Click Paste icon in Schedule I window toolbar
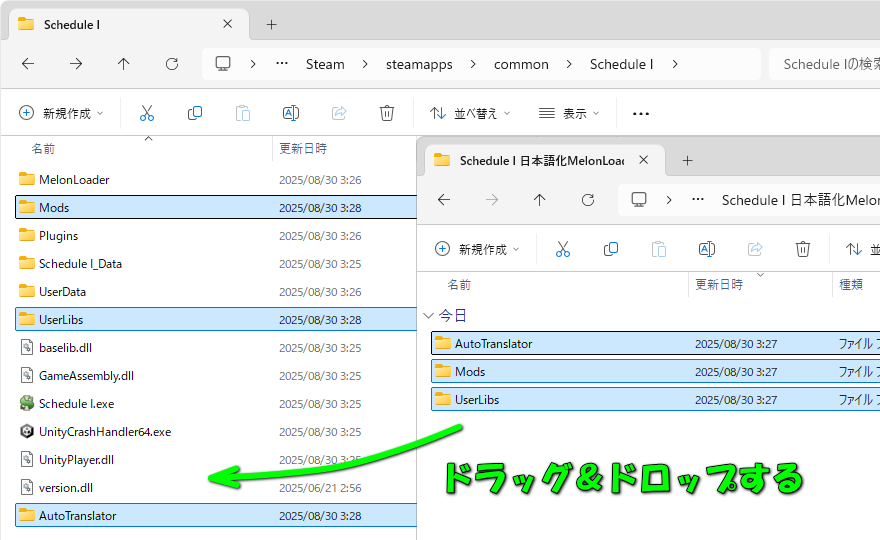Image resolution: width=880 pixels, height=540 pixels. coord(242,113)
